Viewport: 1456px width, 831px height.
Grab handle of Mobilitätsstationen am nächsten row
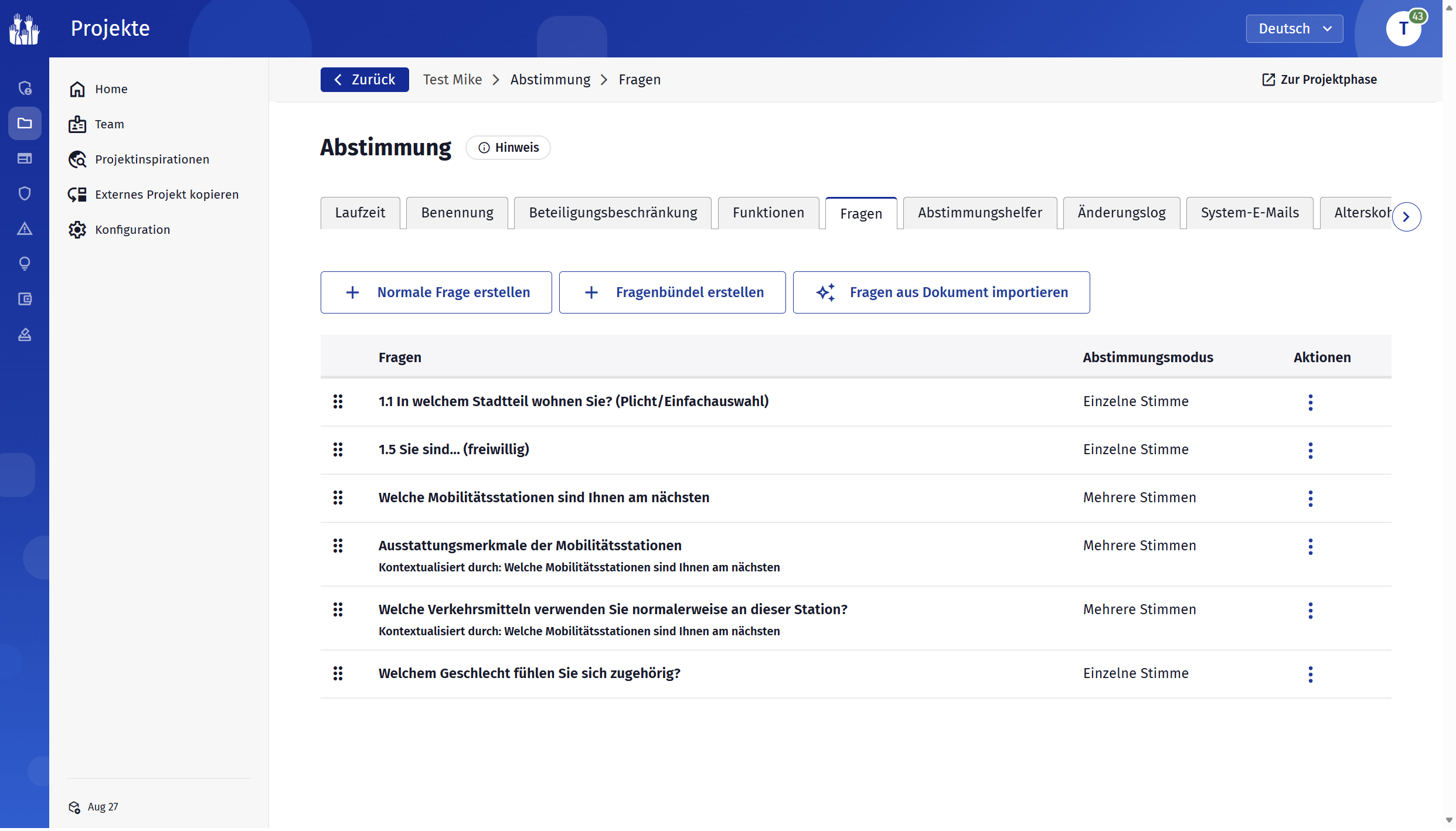[x=338, y=498]
